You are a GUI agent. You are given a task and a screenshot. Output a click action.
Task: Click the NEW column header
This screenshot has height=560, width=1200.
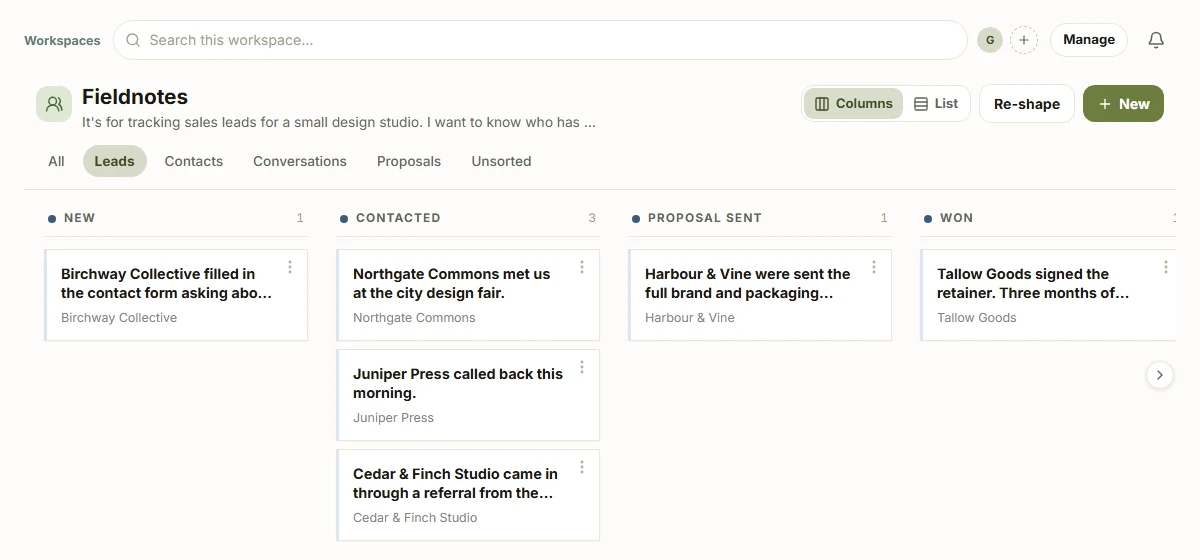click(79, 218)
